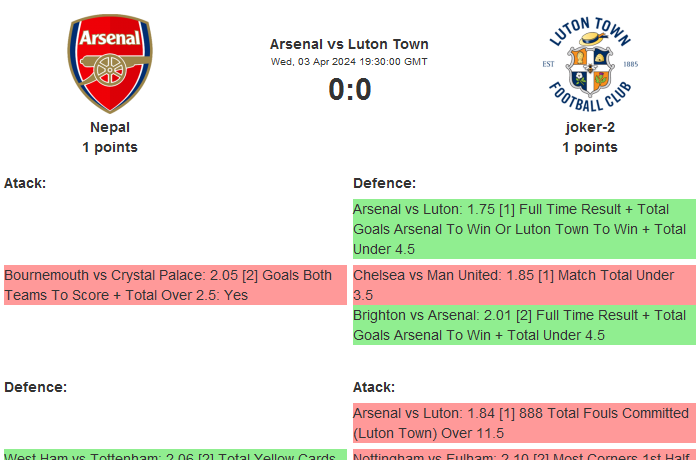This screenshot has width=700, height=460.
Task: Select the Arsenal vs Luton Town title
Action: [349, 44]
